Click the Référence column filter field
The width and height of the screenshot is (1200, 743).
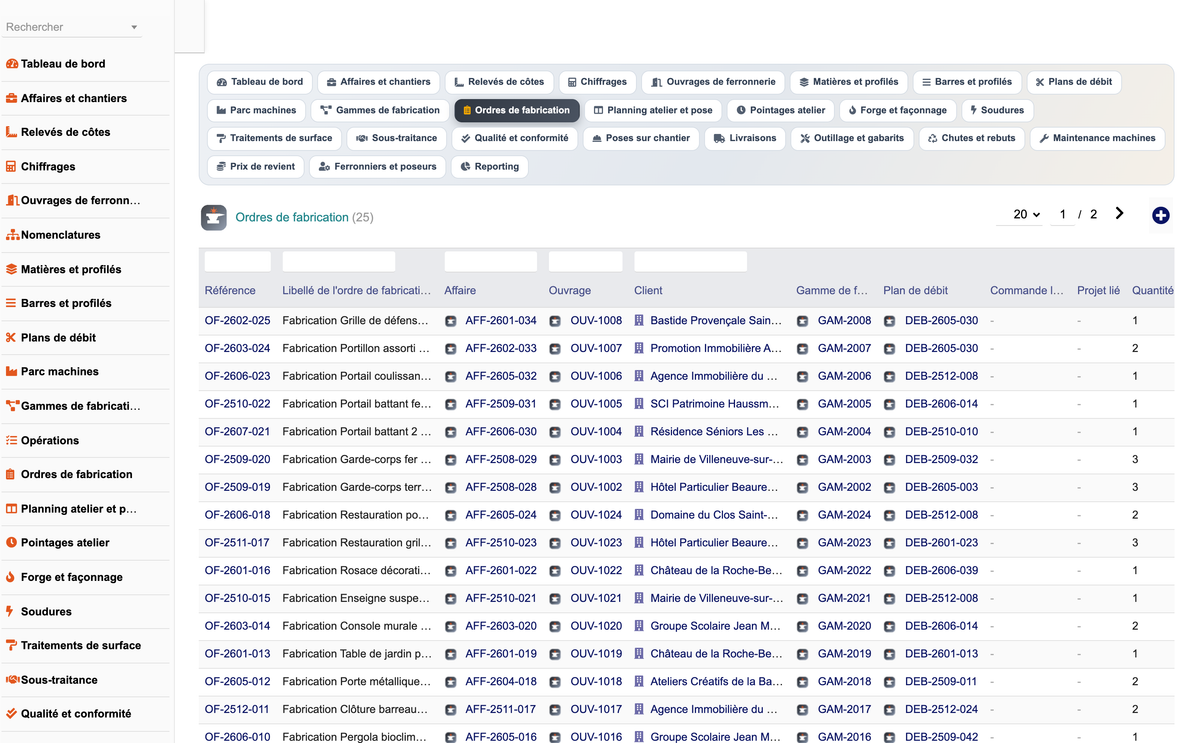pyautogui.click(x=238, y=262)
